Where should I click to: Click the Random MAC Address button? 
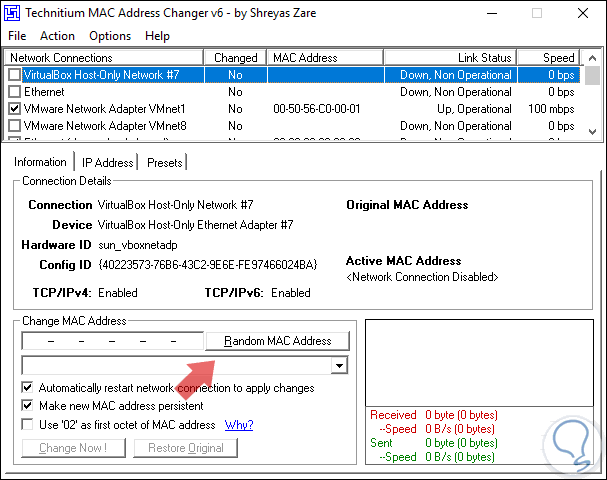click(277, 341)
